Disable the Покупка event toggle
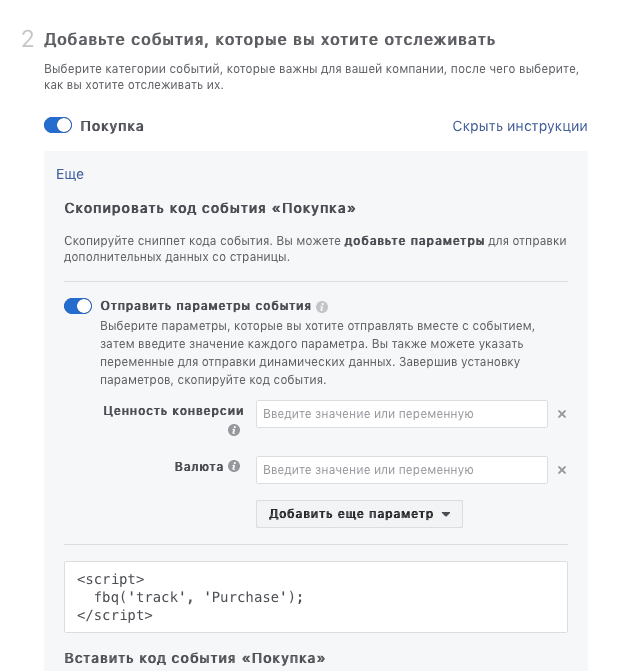 pyautogui.click(x=58, y=125)
